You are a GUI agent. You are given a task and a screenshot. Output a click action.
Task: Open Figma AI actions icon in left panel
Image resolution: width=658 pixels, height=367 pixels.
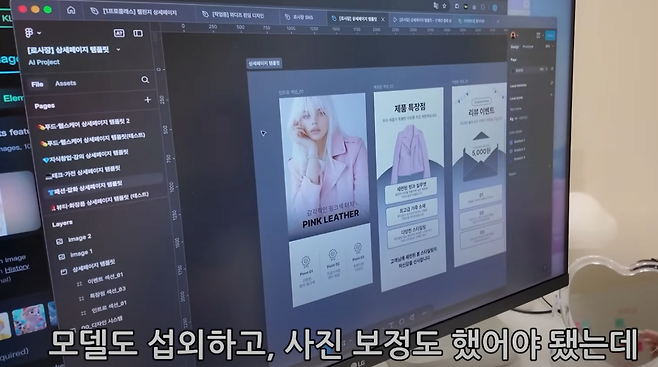click(119, 33)
